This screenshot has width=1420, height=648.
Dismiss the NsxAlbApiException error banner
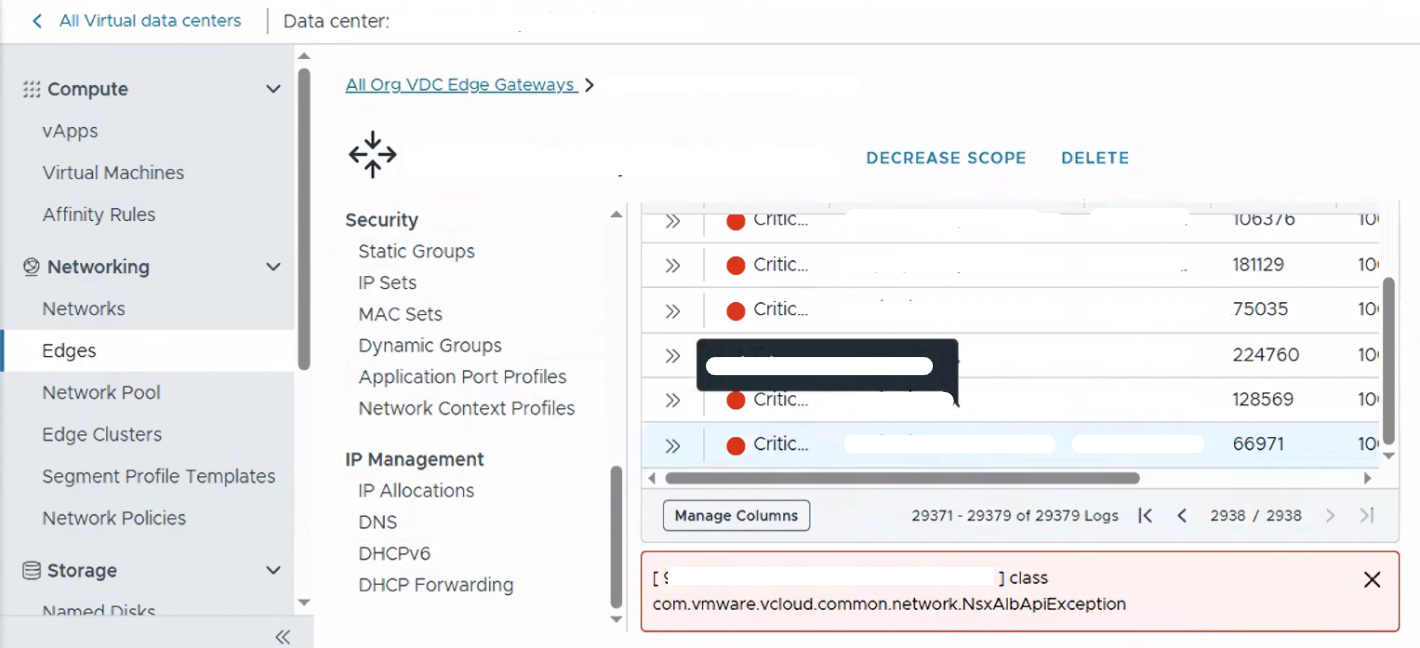pyautogui.click(x=1372, y=580)
